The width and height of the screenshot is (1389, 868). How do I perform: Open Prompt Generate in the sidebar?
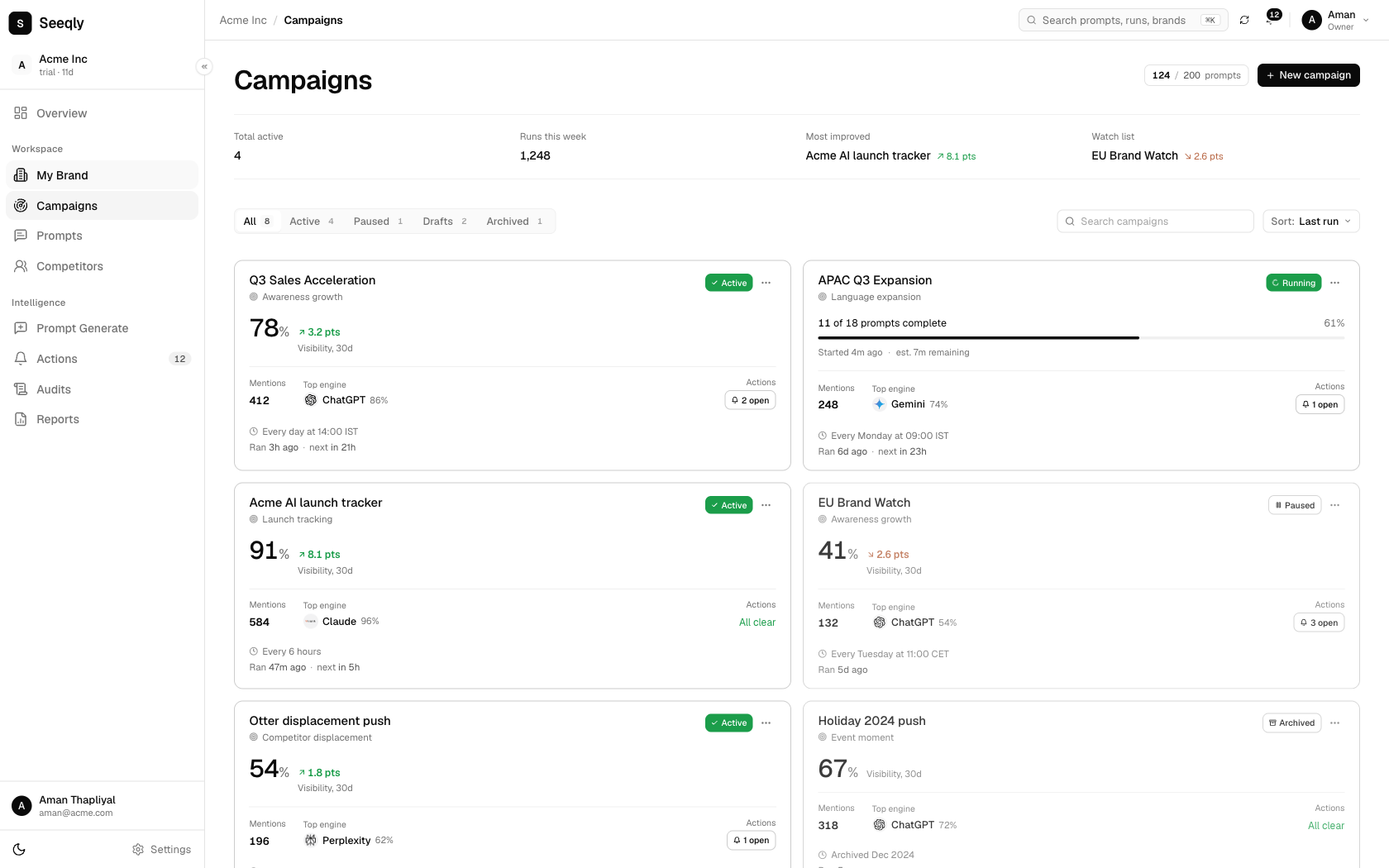click(x=102, y=328)
